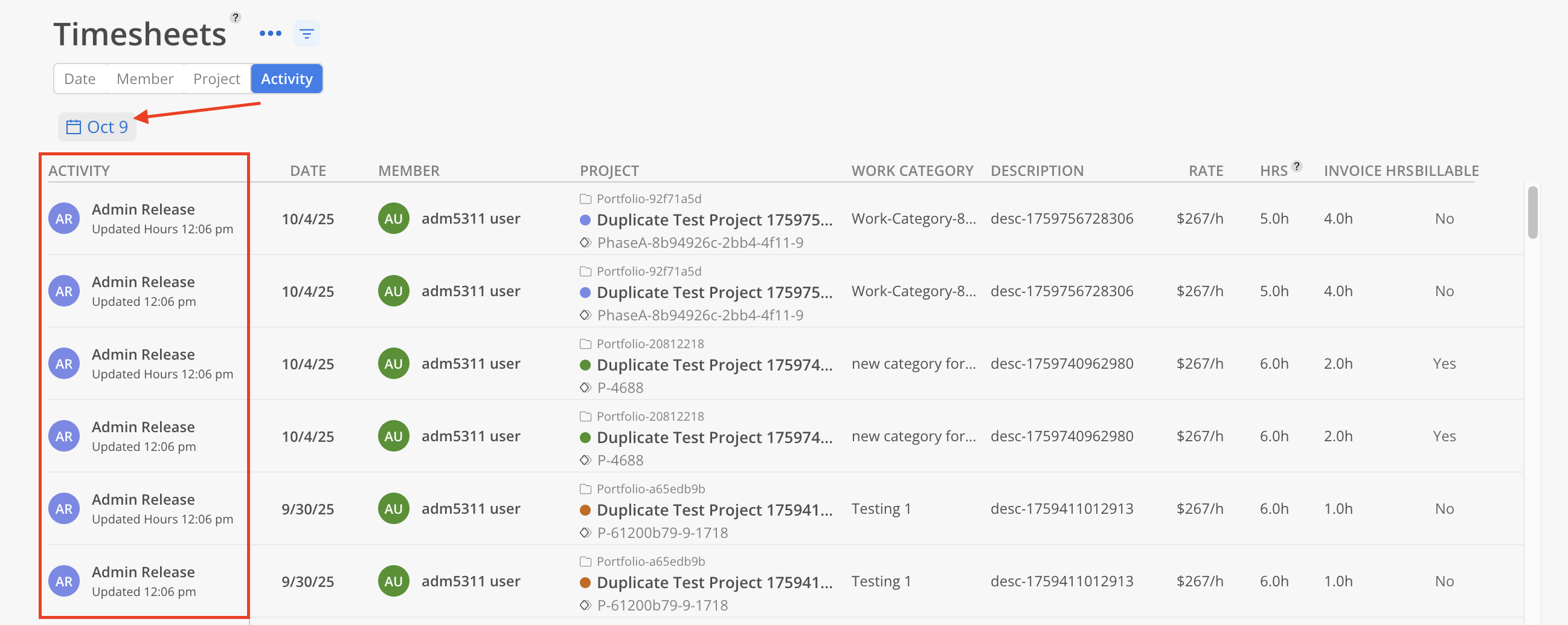Click the filter icon button
This screenshot has height=625, width=1568.
(306, 33)
